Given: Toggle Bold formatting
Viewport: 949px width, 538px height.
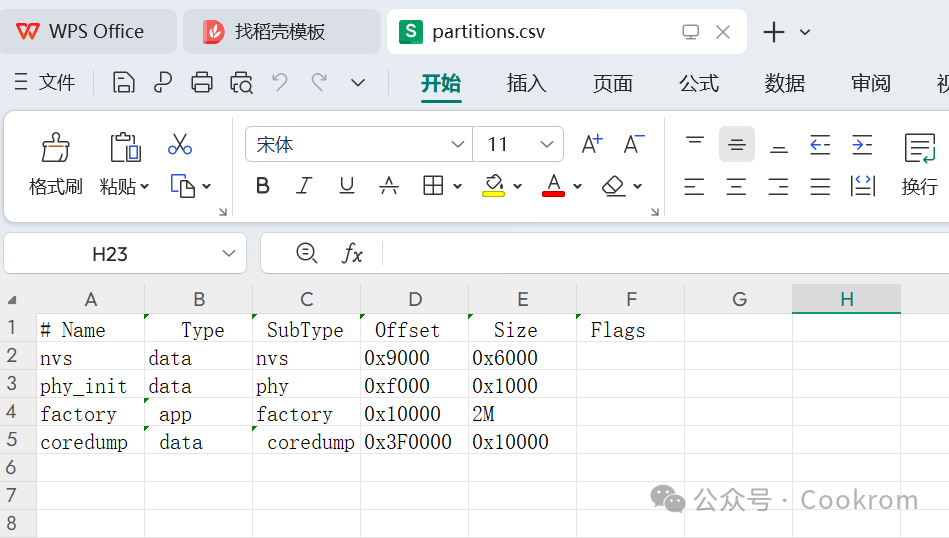Looking at the screenshot, I should pos(262,186).
